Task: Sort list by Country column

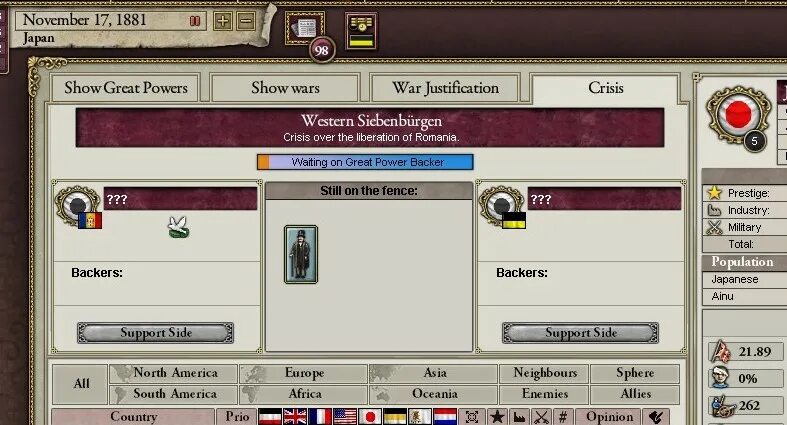Action: [134, 416]
